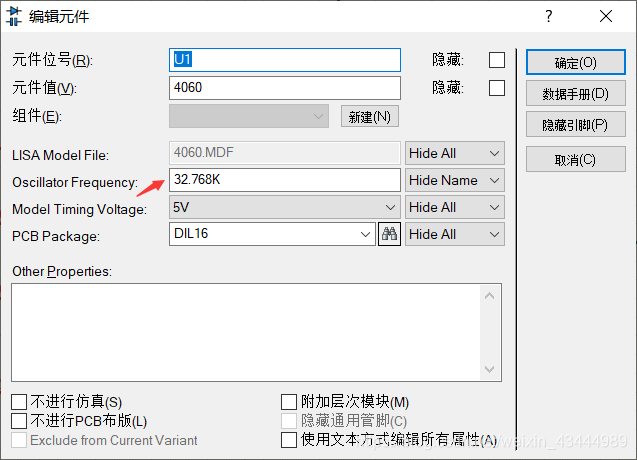Click the binoculars package search icon
This screenshot has height=460, width=637.
tap(389, 234)
